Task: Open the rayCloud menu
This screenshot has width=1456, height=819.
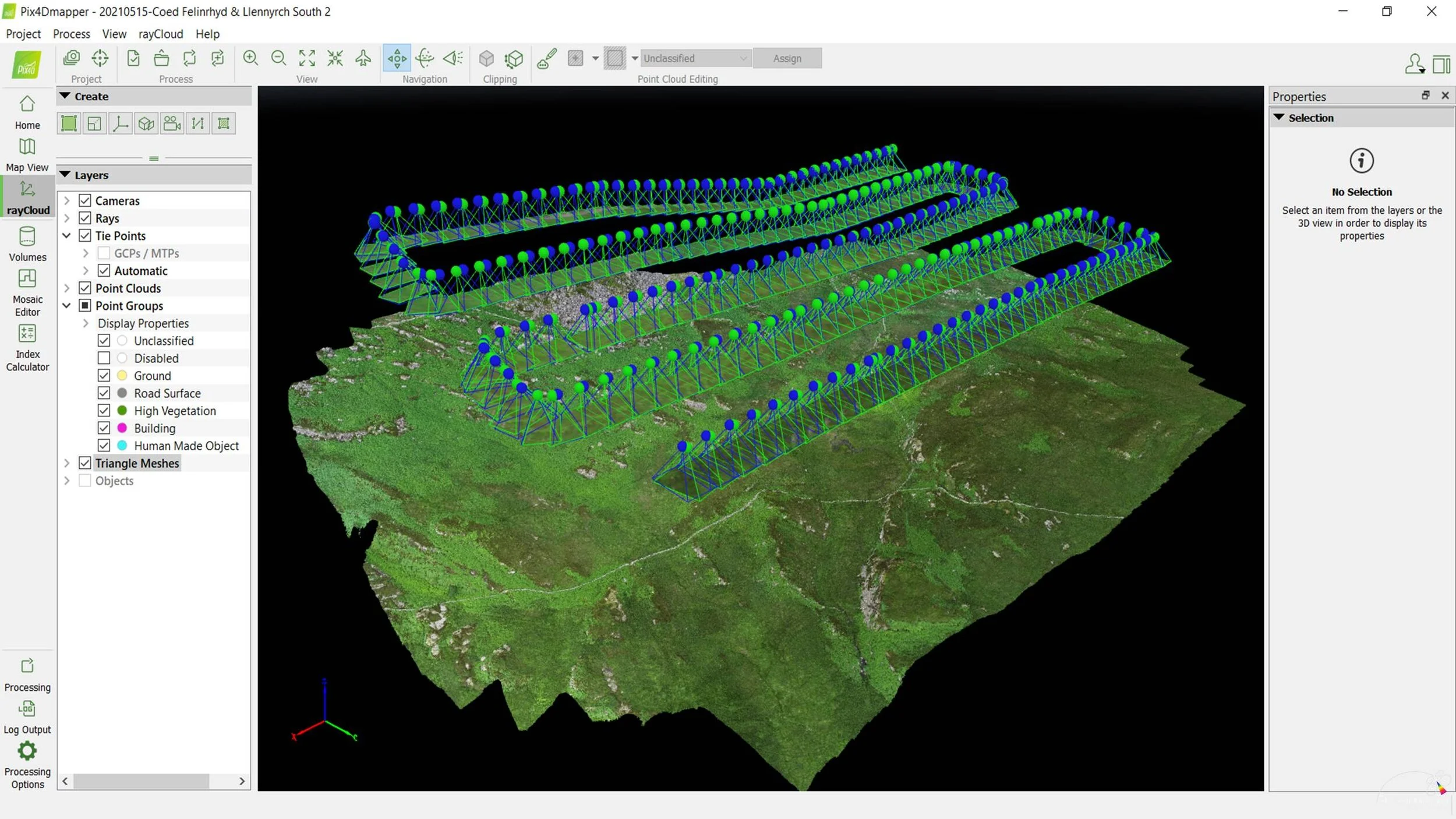Action: coord(161,34)
